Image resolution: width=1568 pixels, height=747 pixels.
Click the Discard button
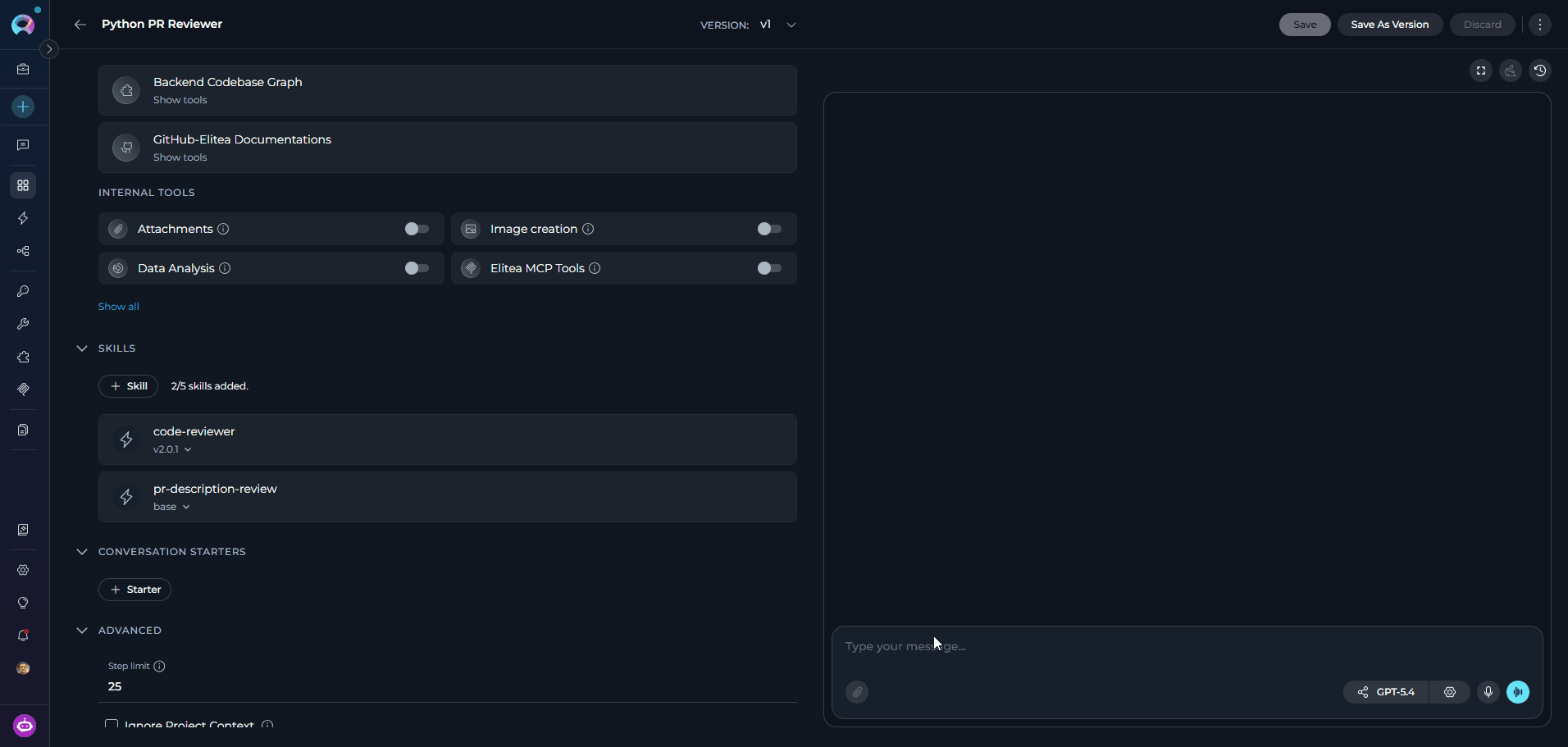(x=1482, y=25)
